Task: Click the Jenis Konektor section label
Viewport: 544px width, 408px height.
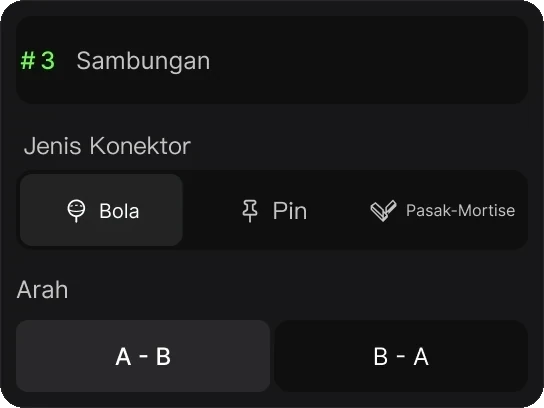Action: pyautogui.click(x=107, y=146)
